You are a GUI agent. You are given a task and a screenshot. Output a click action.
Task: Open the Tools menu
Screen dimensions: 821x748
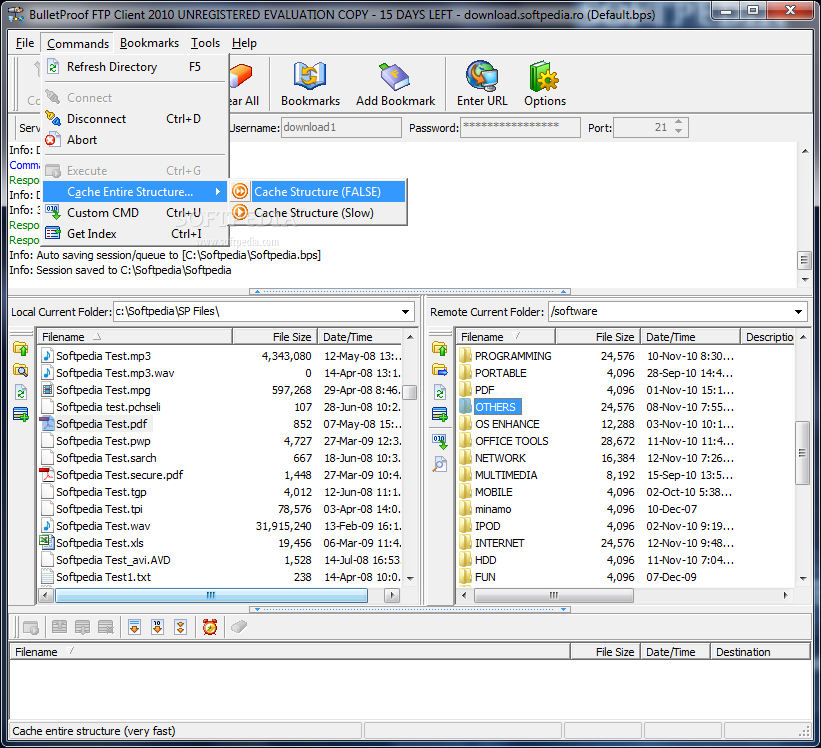click(x=205, y=43)
